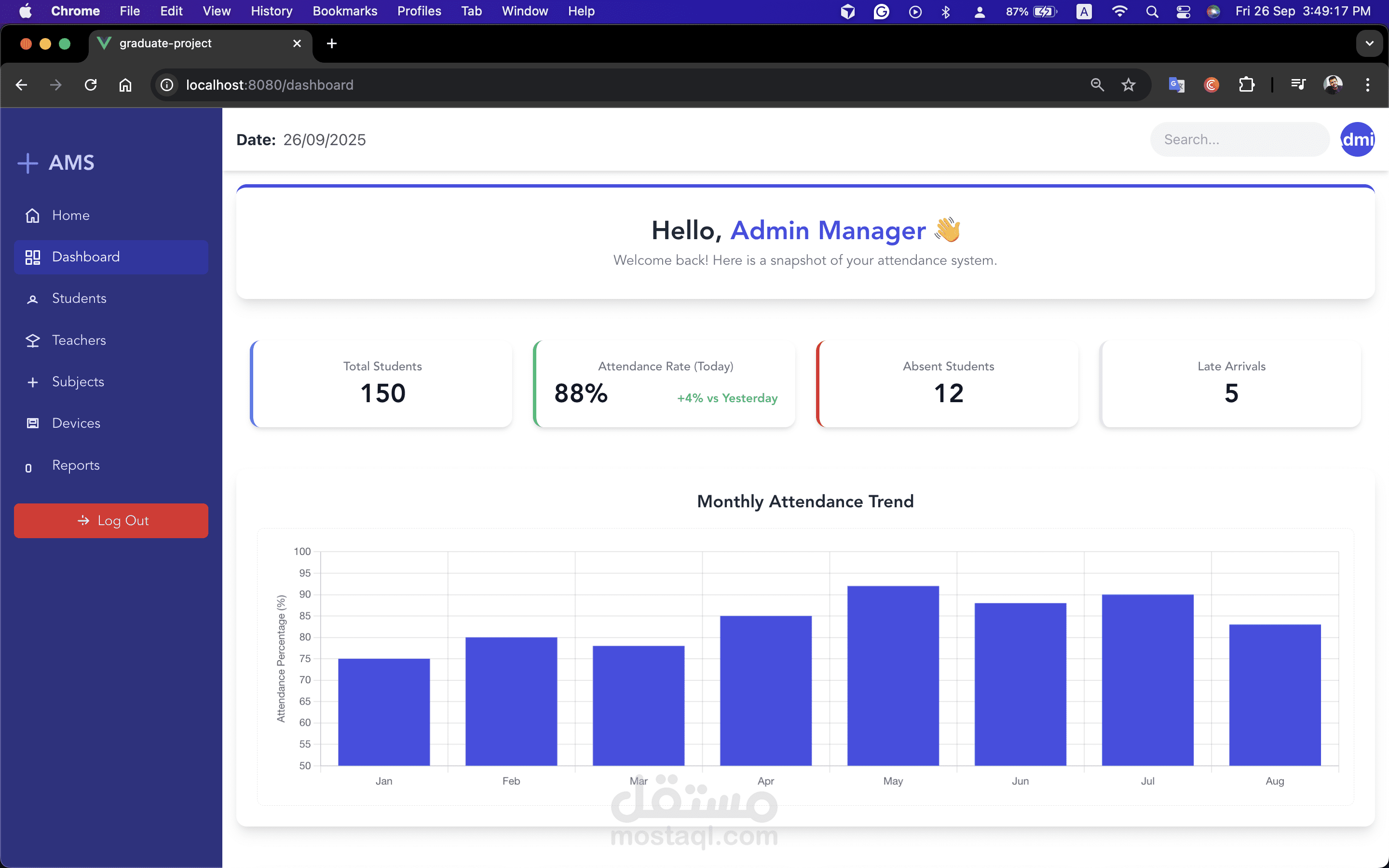View site information icon in address bar
The width and height of the screenshot is (1389, 868).
[x=166, y=85]
